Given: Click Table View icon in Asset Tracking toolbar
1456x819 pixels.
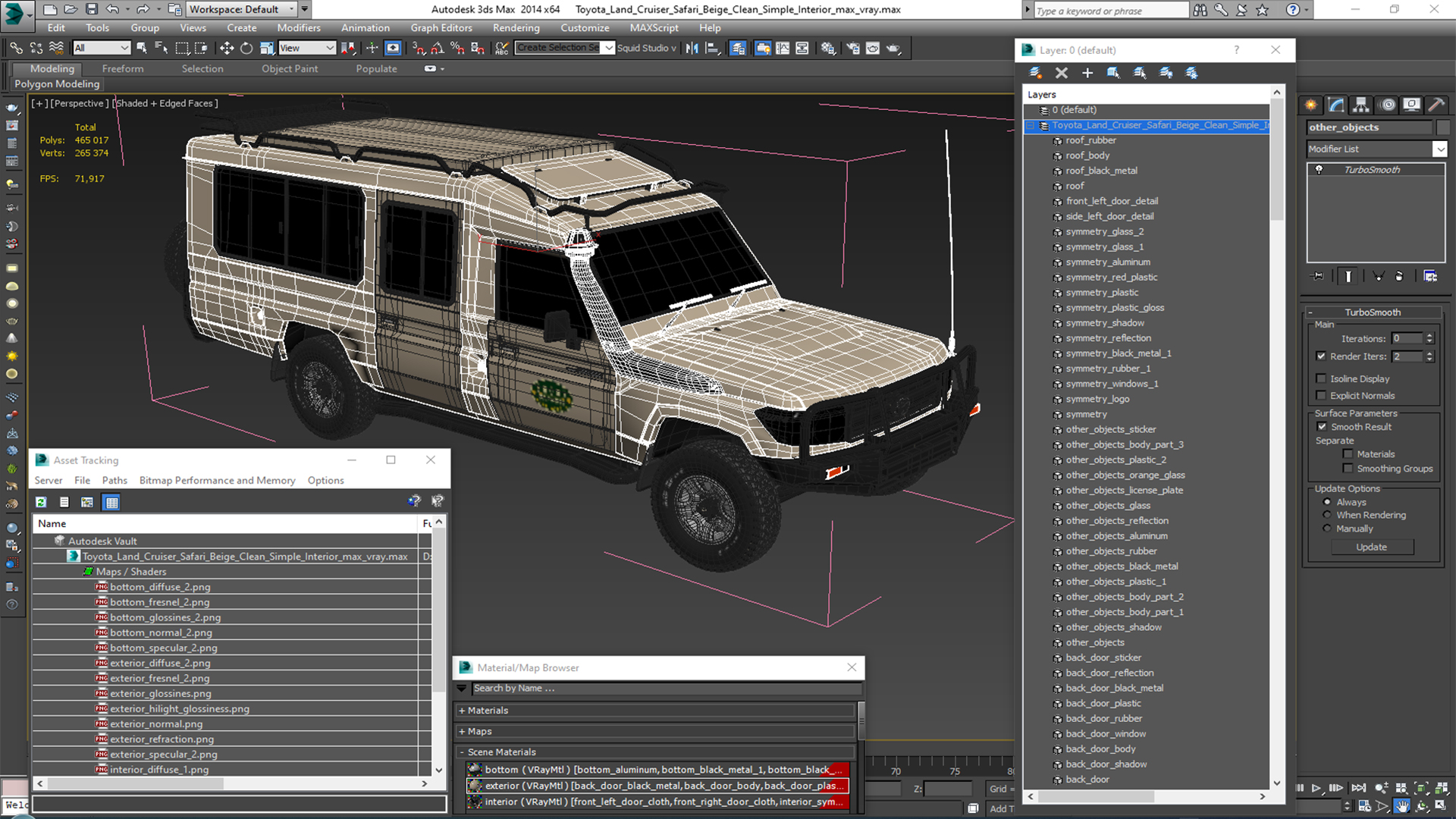Looking at the screenshot, I should [x=111, y=502].
